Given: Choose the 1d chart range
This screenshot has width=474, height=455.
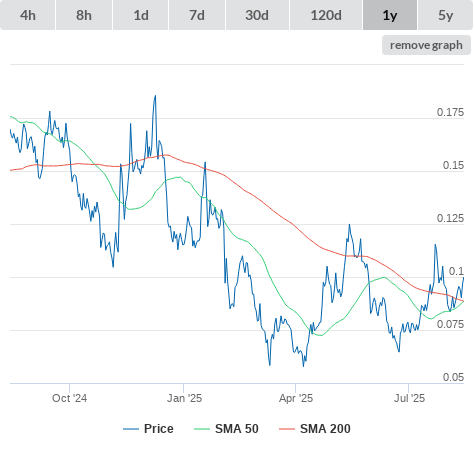Looking at the screenshot, I should point(141,15).
